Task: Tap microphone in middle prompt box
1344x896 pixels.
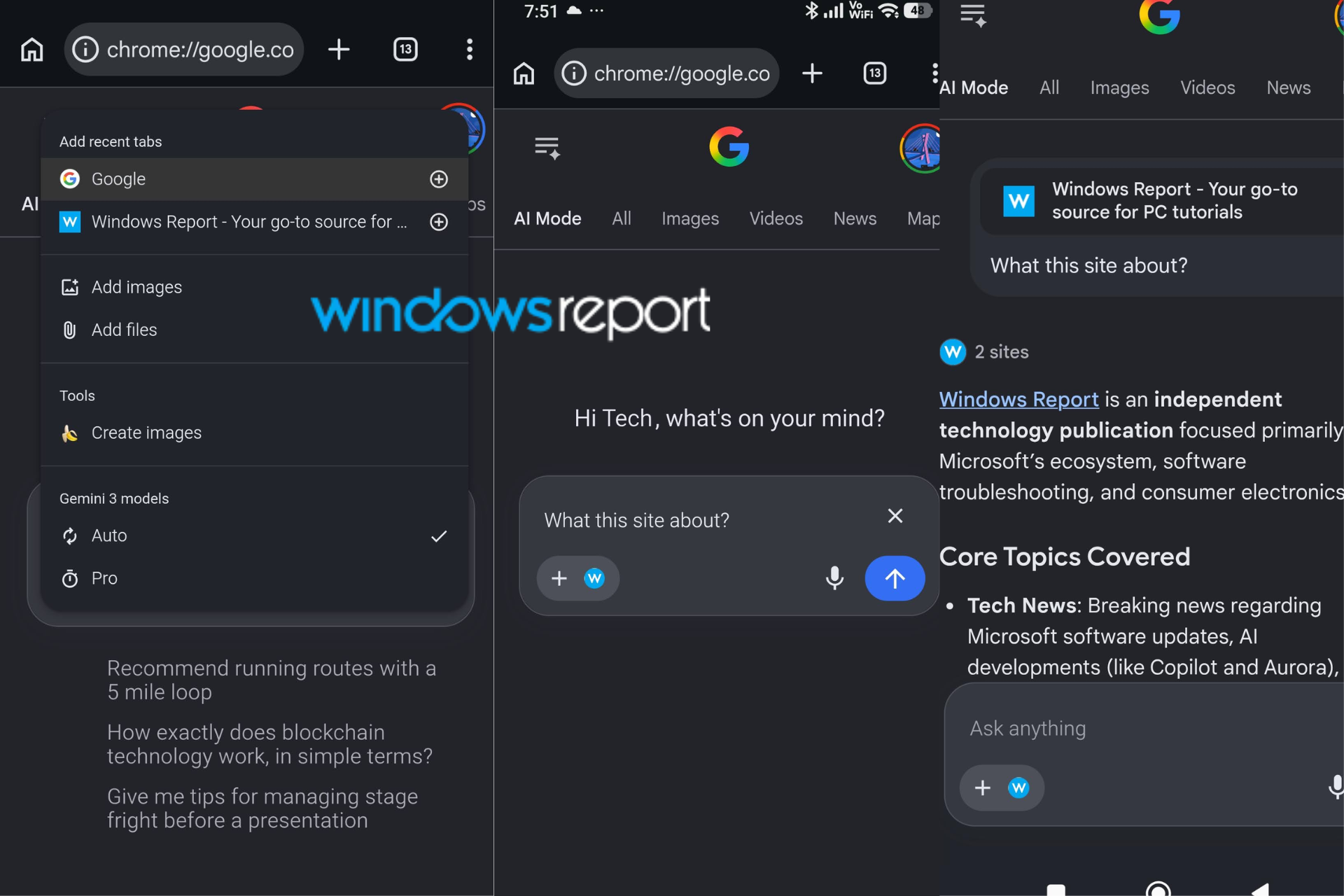Action: point(834,578)
